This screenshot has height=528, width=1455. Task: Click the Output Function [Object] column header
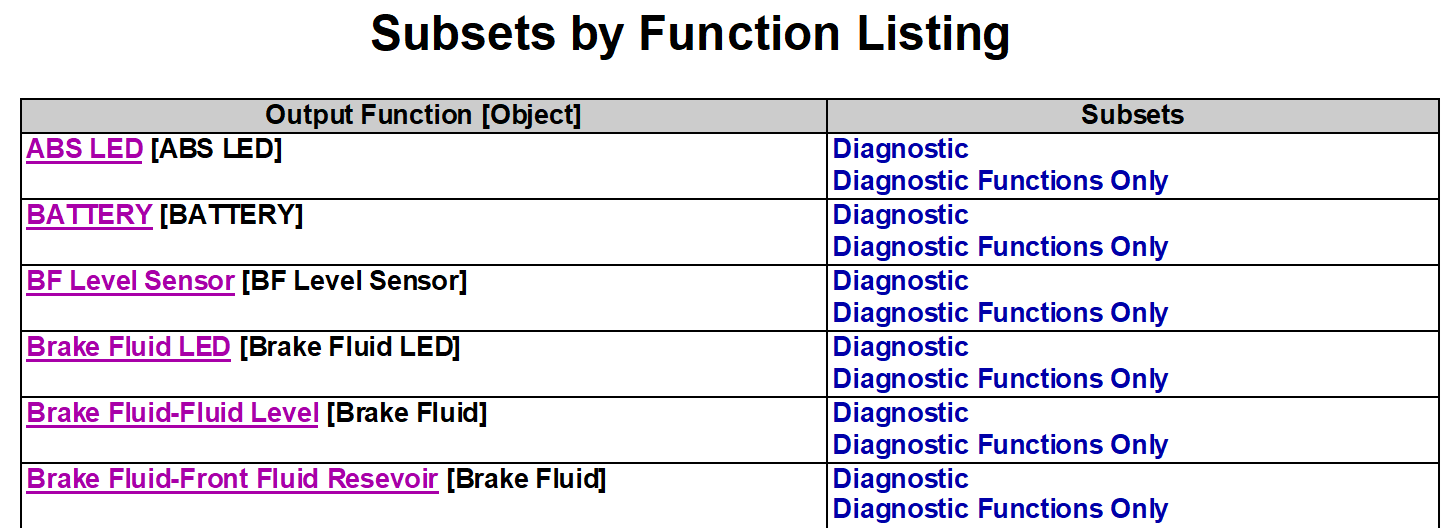pos(424,115)
